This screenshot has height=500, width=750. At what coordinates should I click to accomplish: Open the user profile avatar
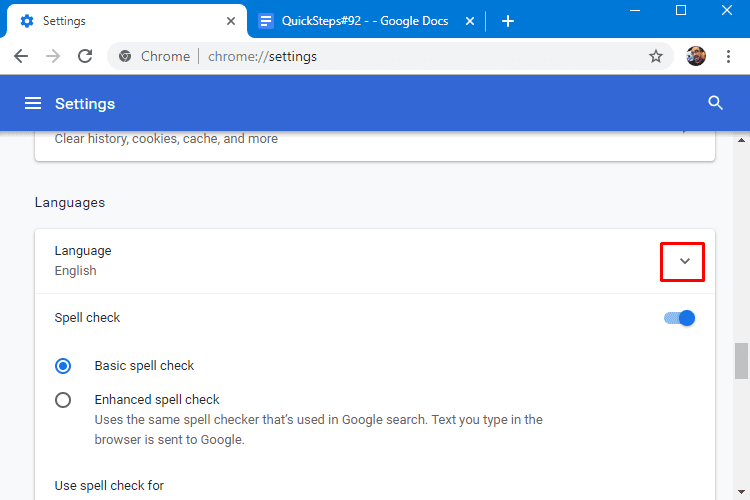(696, 57)
